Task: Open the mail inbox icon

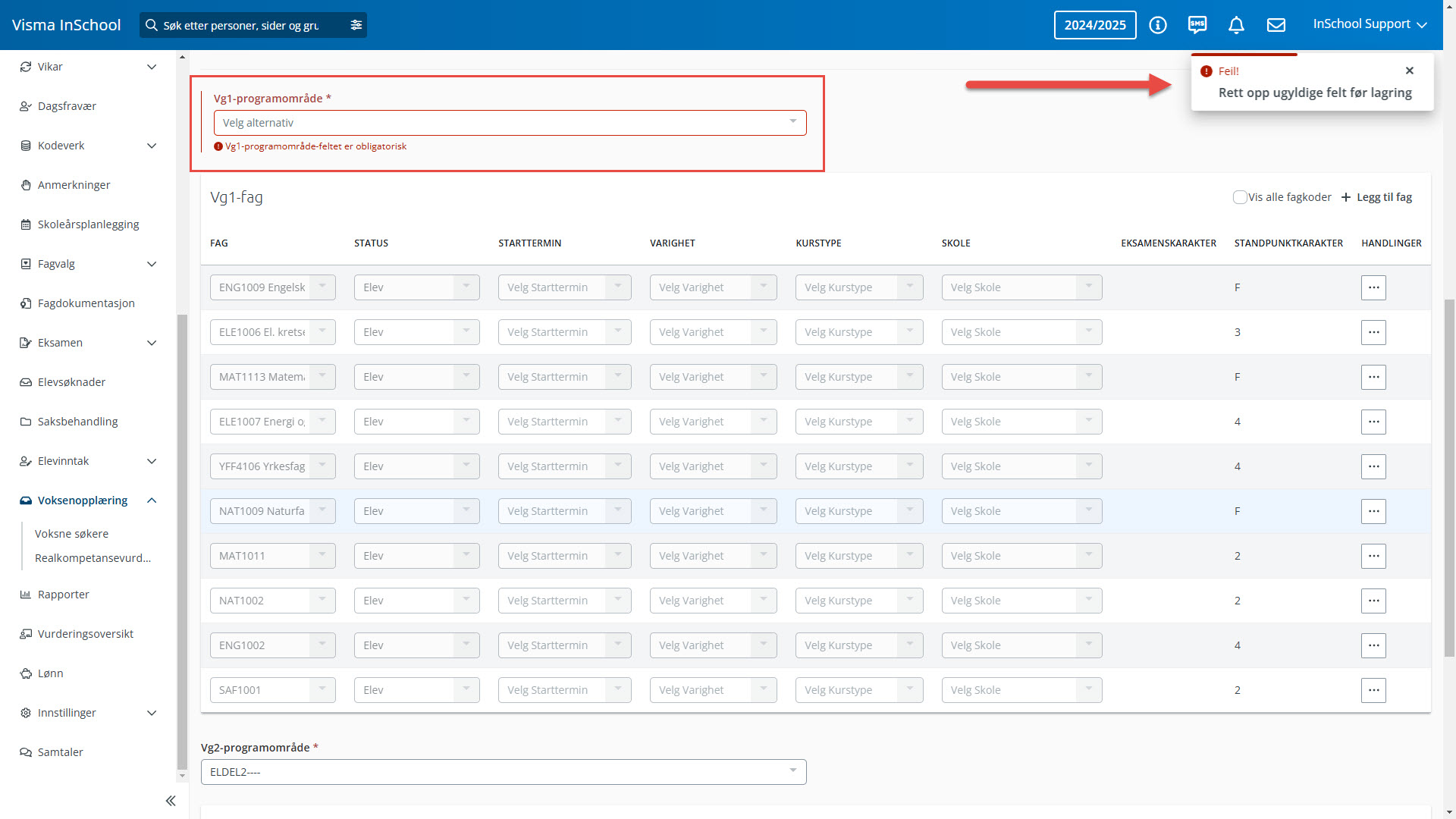Action: click(1276, 25)
